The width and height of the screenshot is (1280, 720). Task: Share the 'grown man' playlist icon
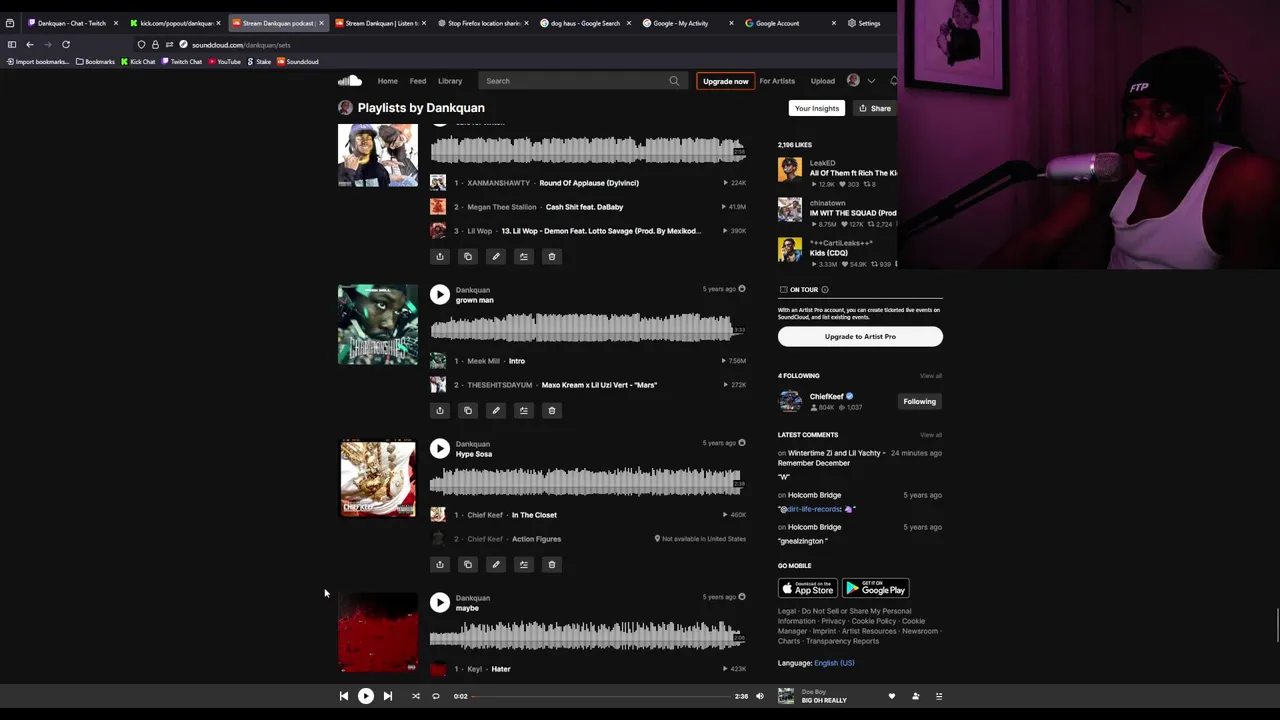[440, 410]
